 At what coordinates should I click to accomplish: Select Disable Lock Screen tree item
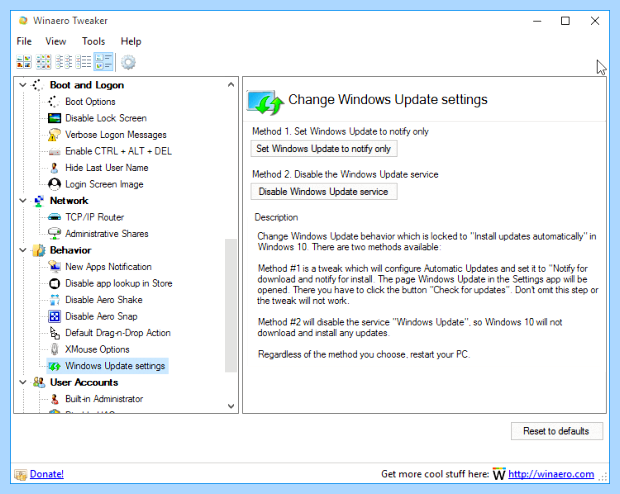106,118
